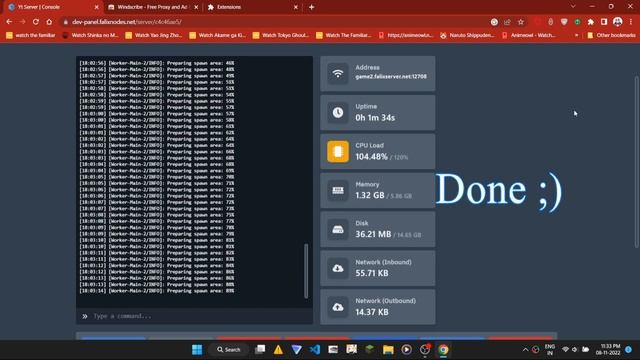The image size is (640, 360).
Task: Go back using the browser back arrow
Action: pyautogui.click(x=9, y=22)
